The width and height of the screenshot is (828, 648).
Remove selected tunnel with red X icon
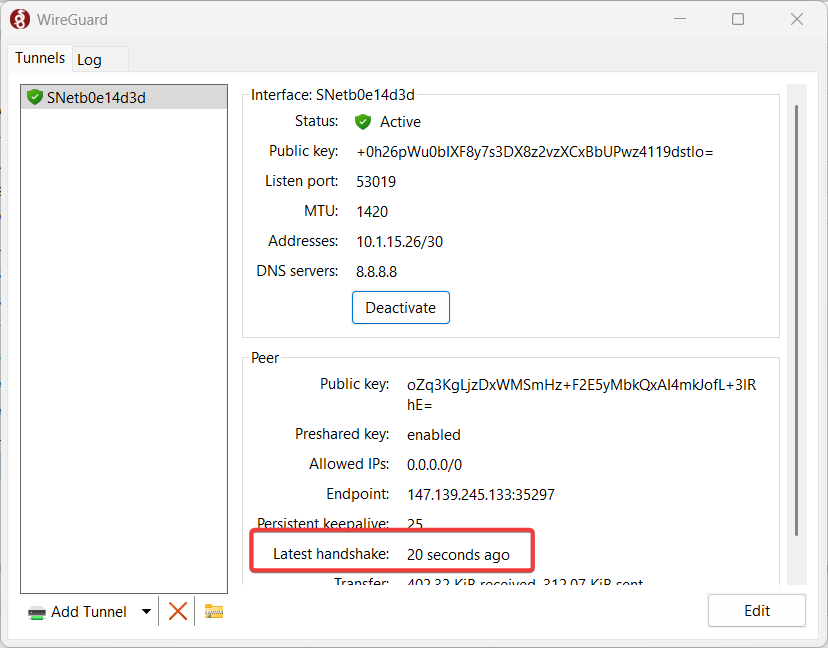coord(177,612)
